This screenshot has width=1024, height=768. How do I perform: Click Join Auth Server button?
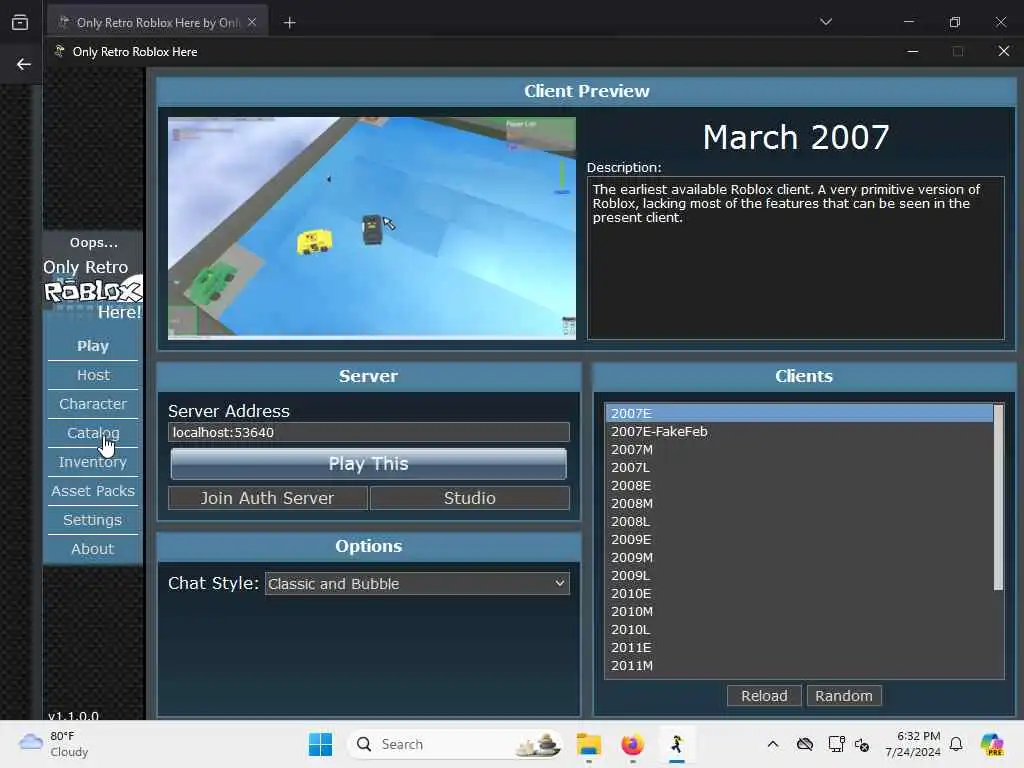267,498
